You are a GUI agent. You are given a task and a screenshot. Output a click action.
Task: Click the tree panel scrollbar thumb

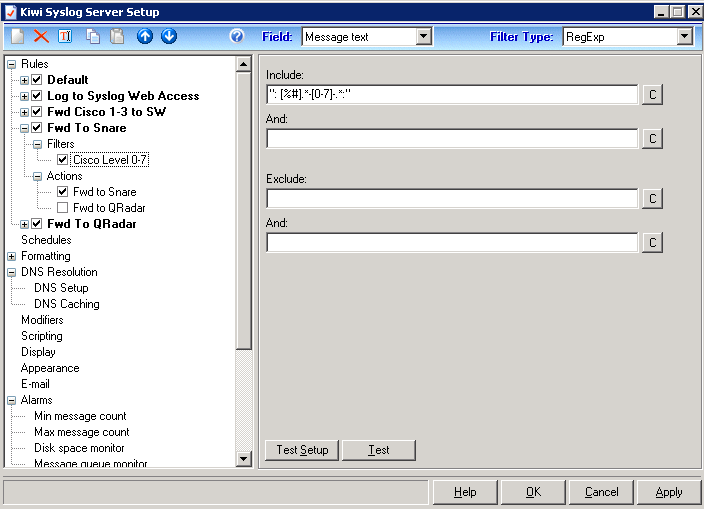coord(243,211)
